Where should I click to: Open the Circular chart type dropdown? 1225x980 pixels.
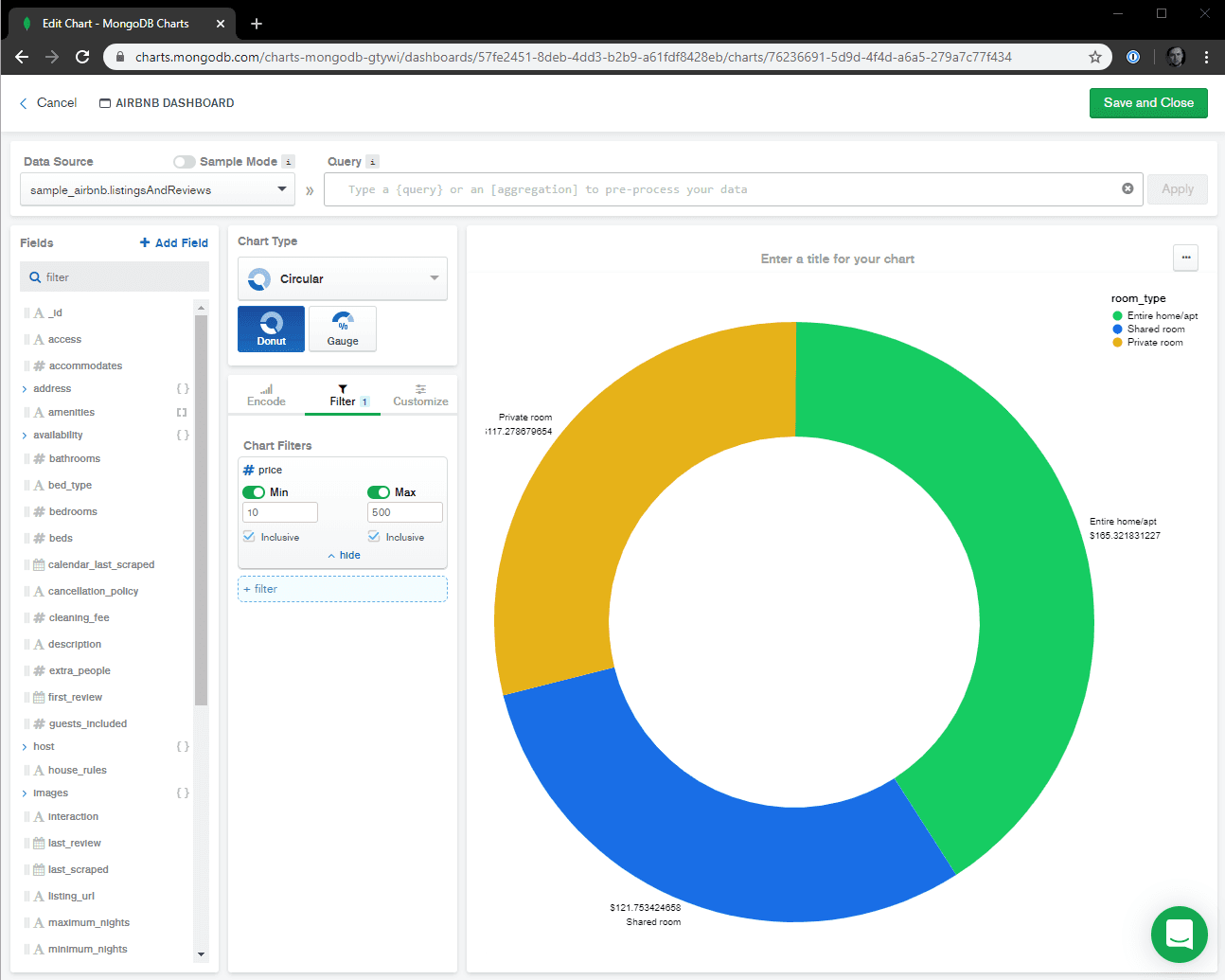pos(343,279)
